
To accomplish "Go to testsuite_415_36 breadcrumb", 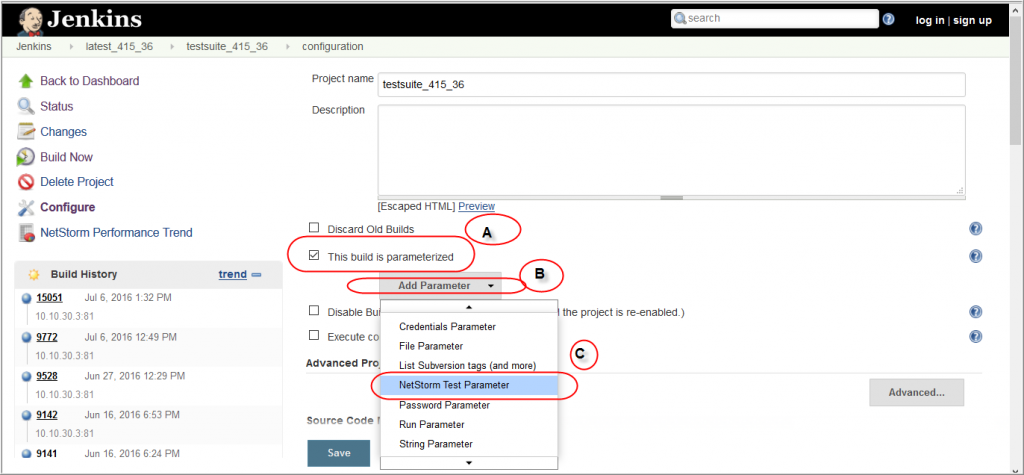I will pyautogui.click(x=227, y=47).
